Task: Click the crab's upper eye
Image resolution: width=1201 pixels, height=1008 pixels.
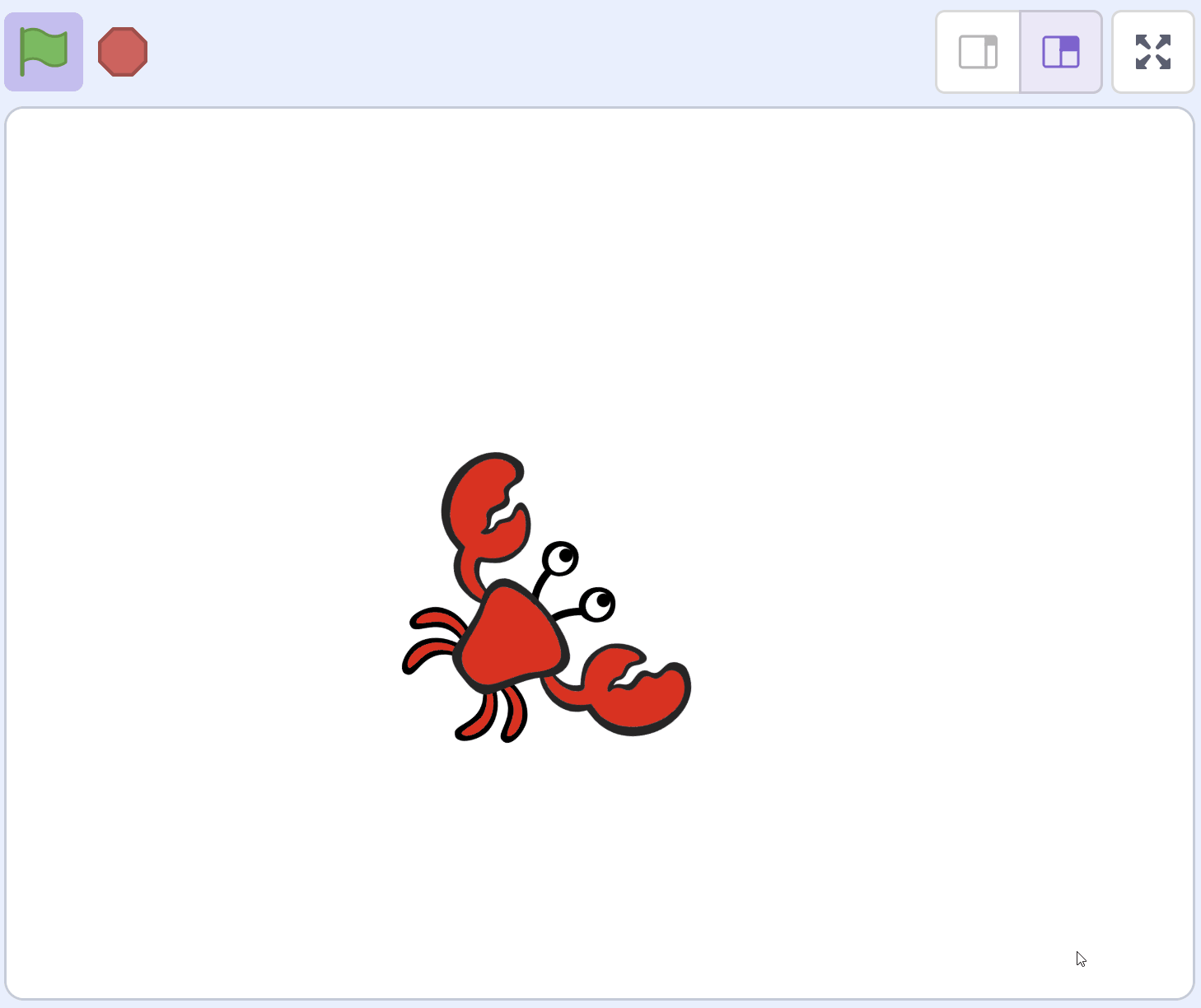Action: pos(561,558)
